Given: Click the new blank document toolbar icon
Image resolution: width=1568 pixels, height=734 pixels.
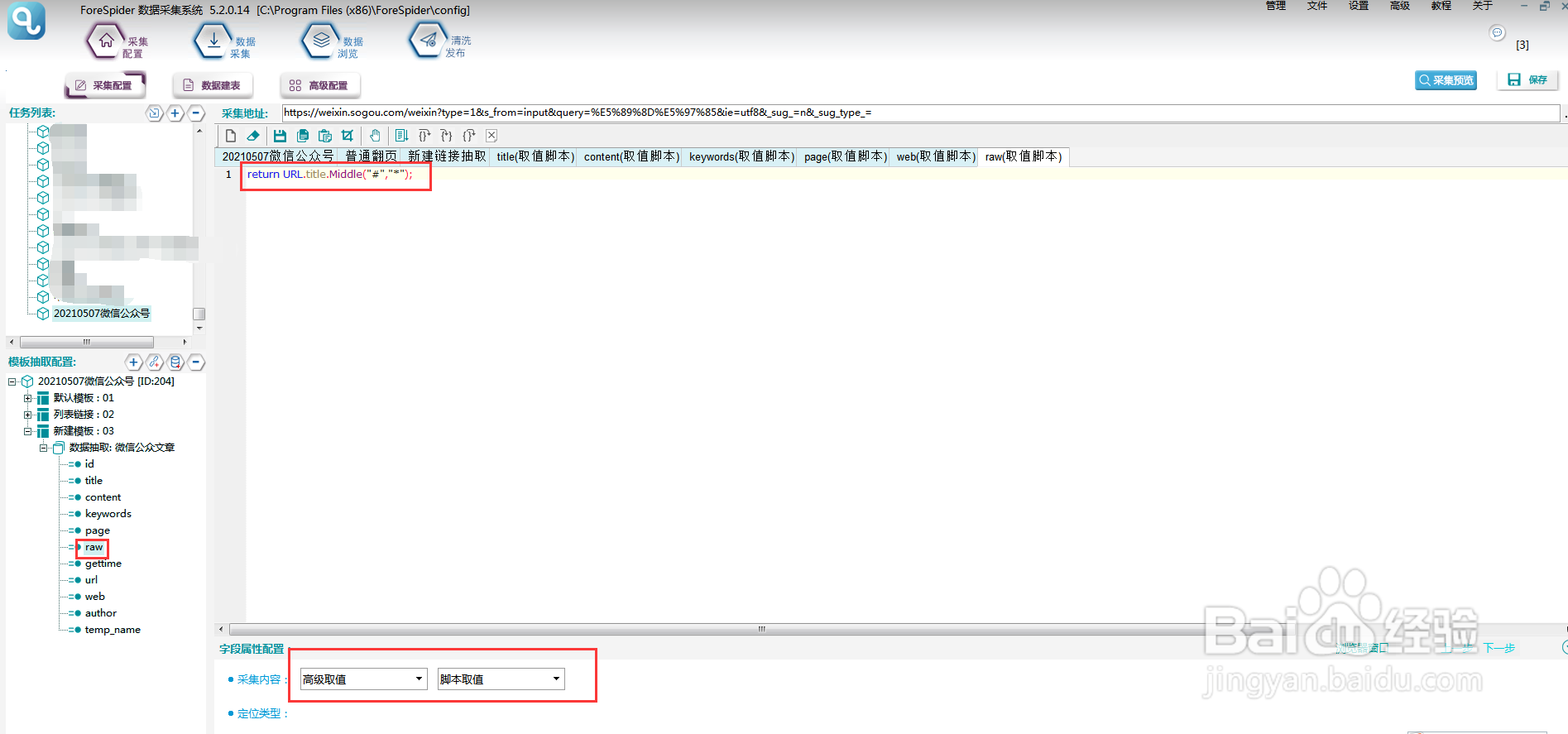Looking at the screenshot, I should (231, 136).
